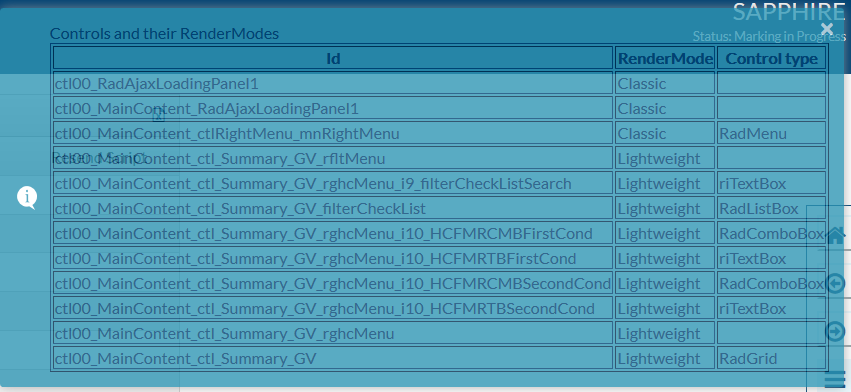Click RadComboBox in the HCFMRCMBFirstCond row
The image size is (851, 392).
(771, 233)
